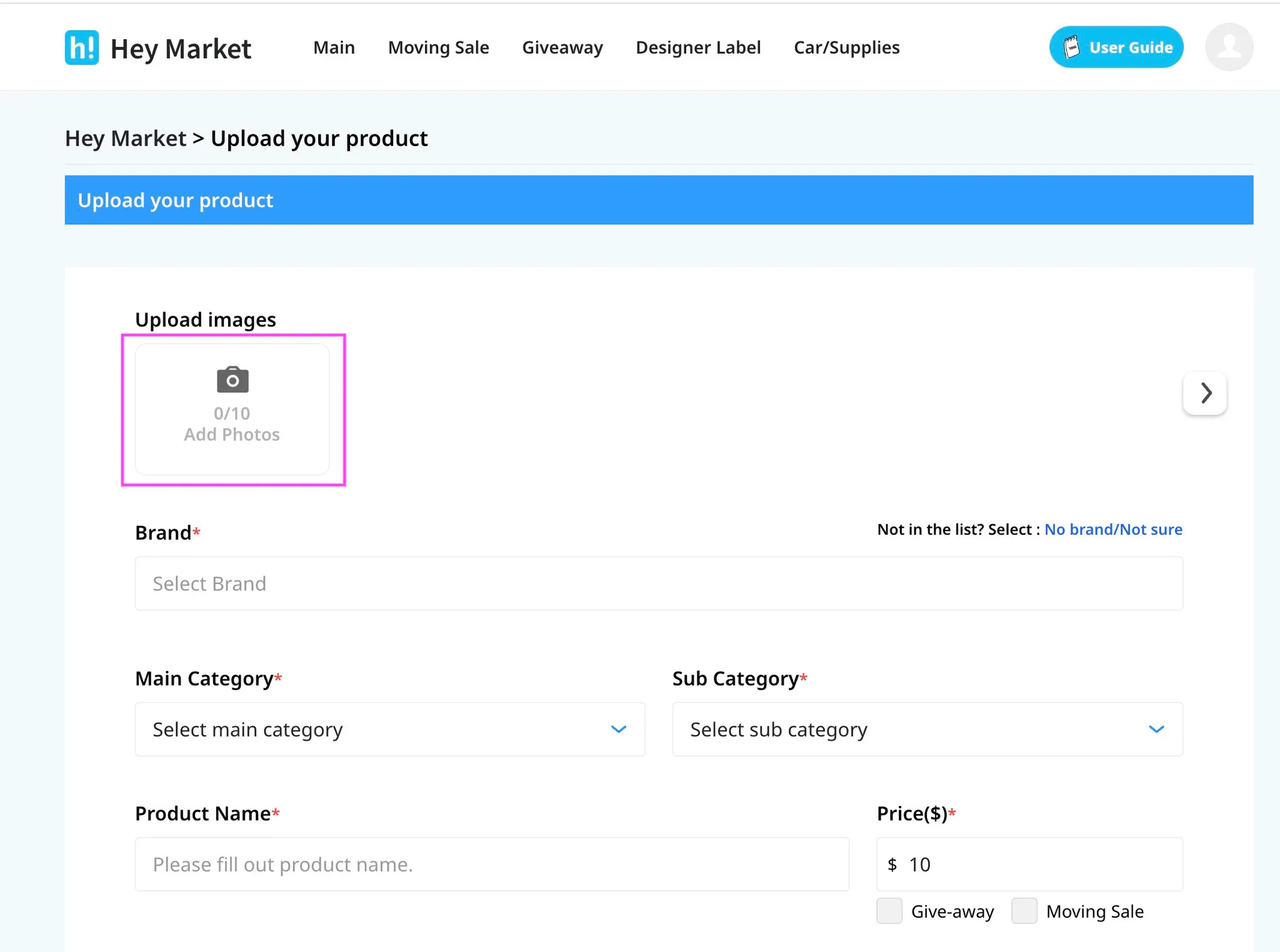Image resolution: width=1280 pixels, height=952 pixels.
Task: Open the user profile avatar icon
Action: tap(1229, 47)
